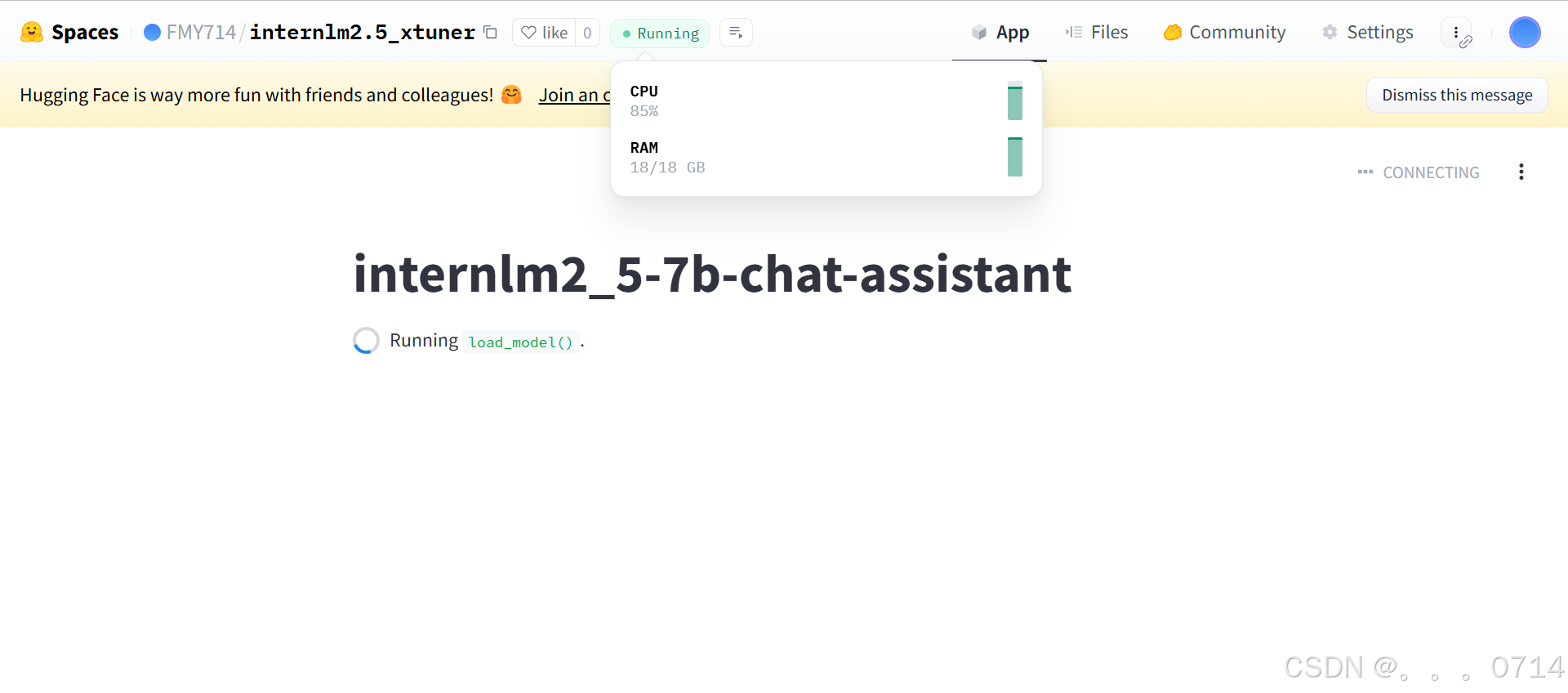The image size is (1568, 693).
Task: Click the internlm2_5-7b-chat-assistant heading
Action: 712,274
